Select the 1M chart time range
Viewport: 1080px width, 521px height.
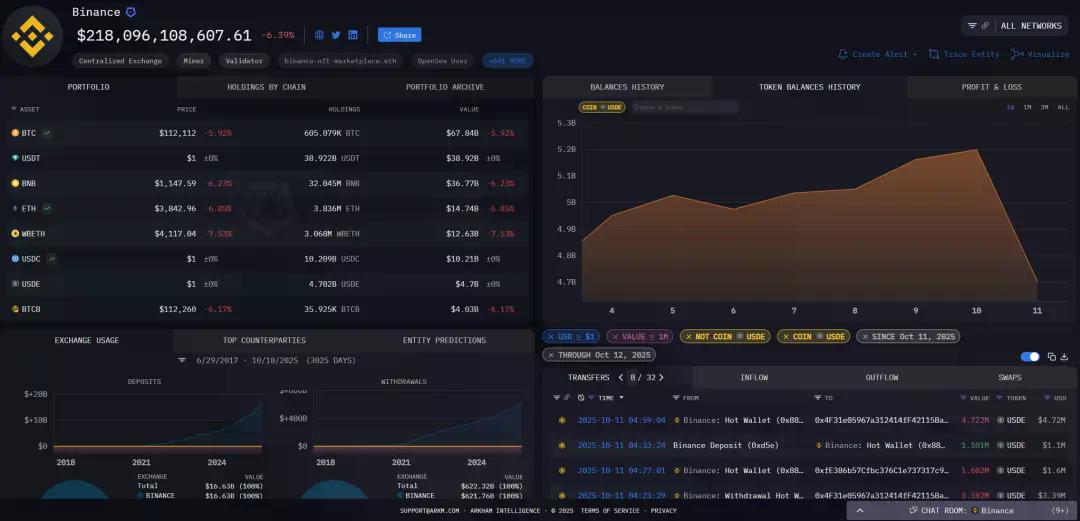(1027, 107)
